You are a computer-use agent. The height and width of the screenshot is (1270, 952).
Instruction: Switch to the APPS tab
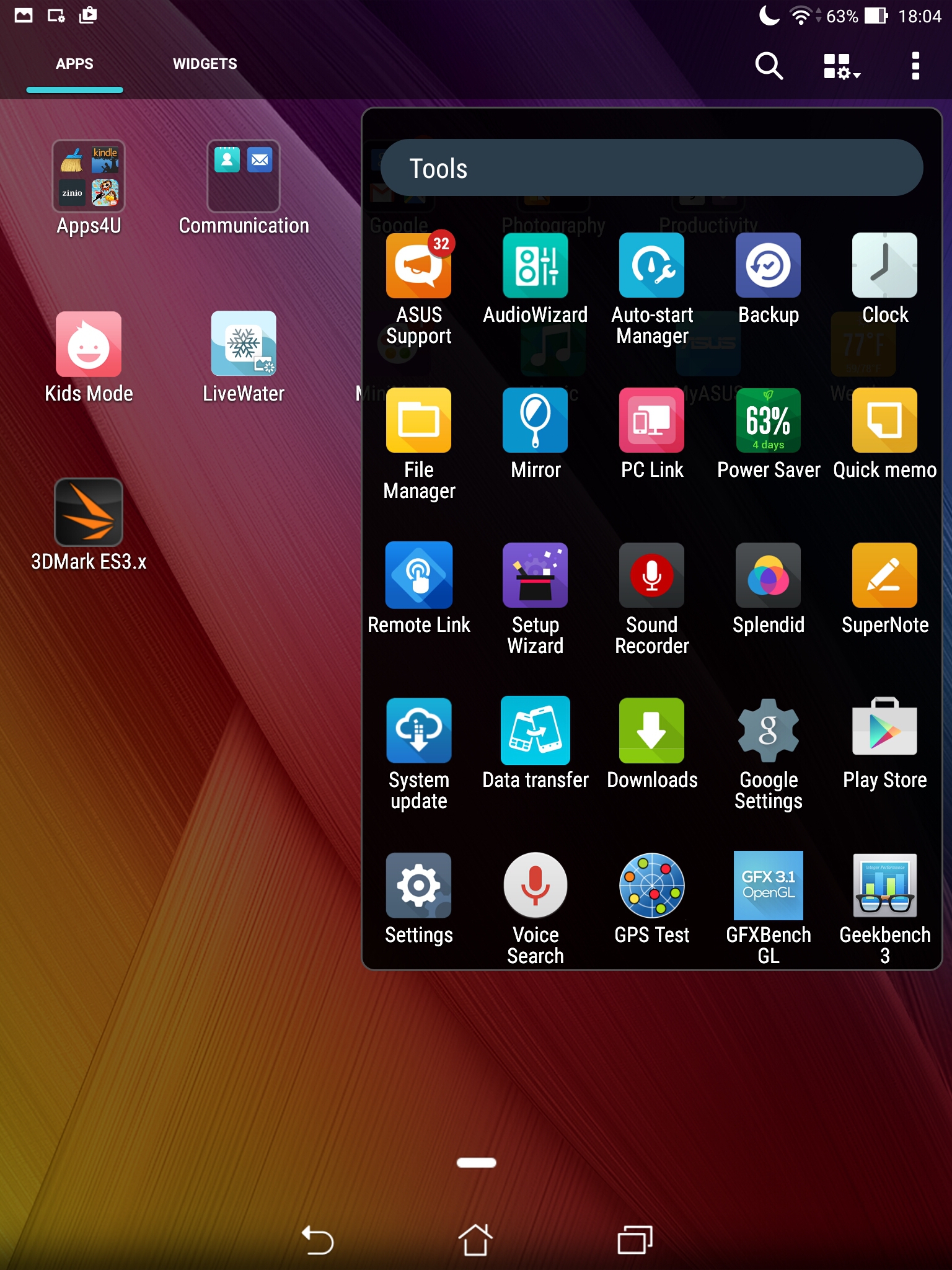[74, 64]
